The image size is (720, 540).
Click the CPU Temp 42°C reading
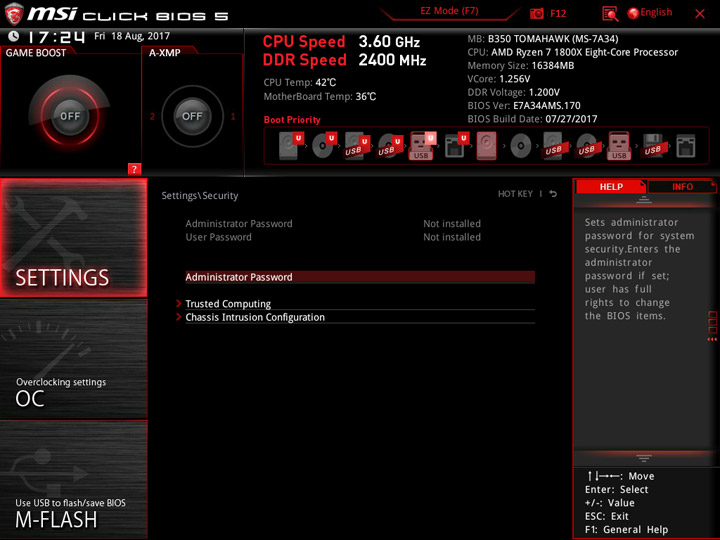point(299,83)
